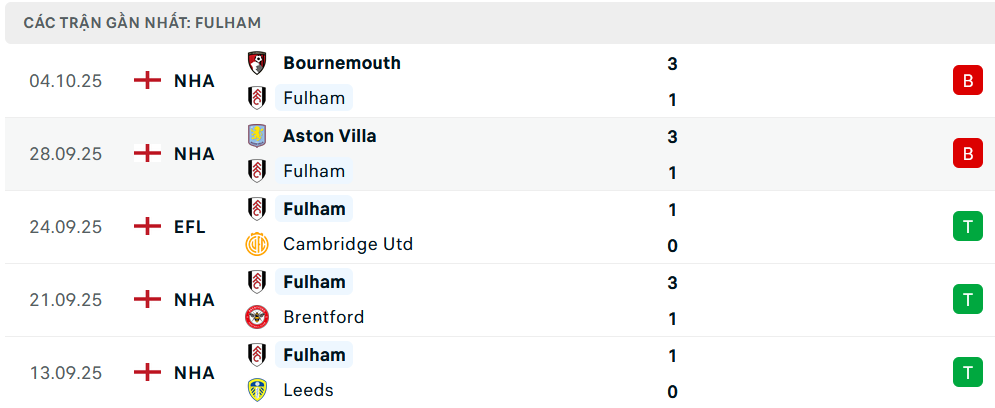Select the Brentford team name
The height and width of the screenshot is (408, 995).
tap(323, 317)
